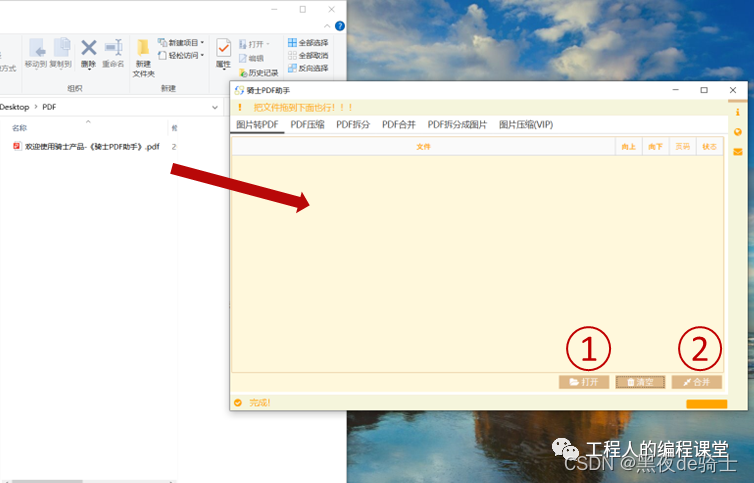Click the 合并 (Merge) button in PDF helper
The width and height of the screenshot is (754, 483).
697,382
